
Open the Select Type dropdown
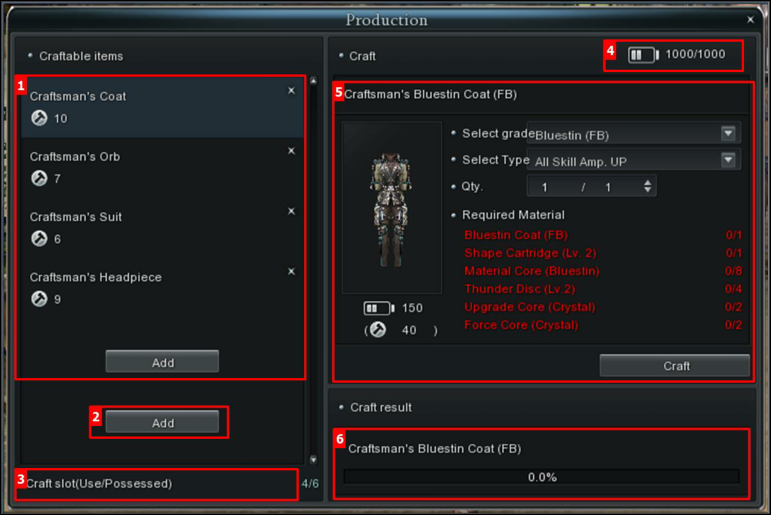point(634,160)
